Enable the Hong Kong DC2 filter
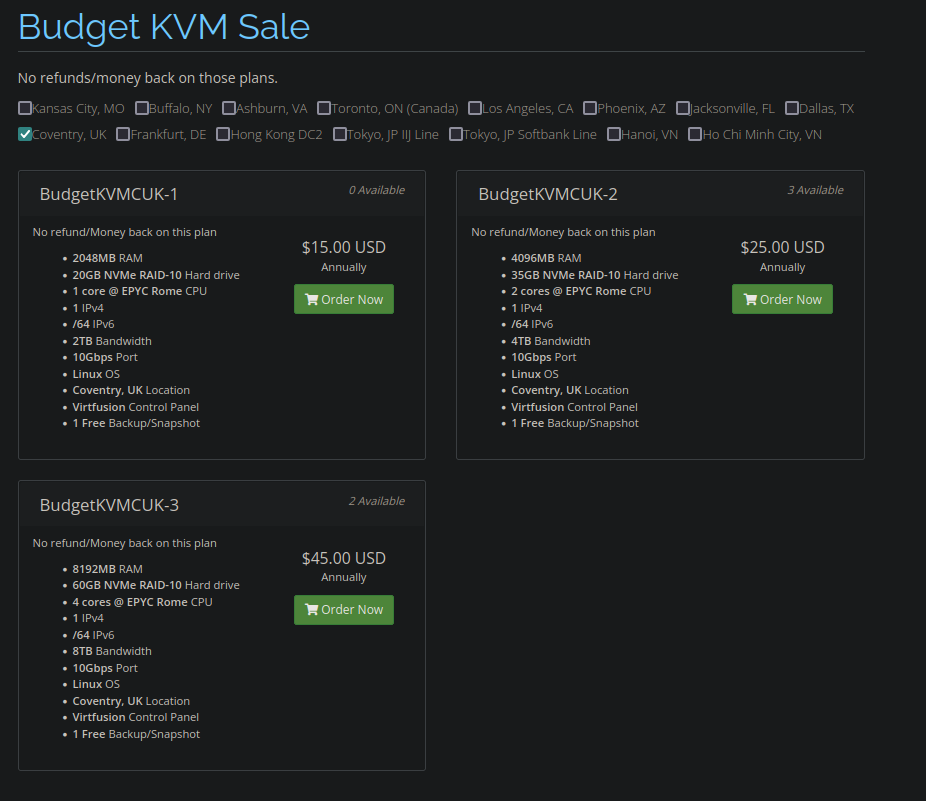Image resolution: width=926 pixels, height=801 pixels. coord(223,134)
